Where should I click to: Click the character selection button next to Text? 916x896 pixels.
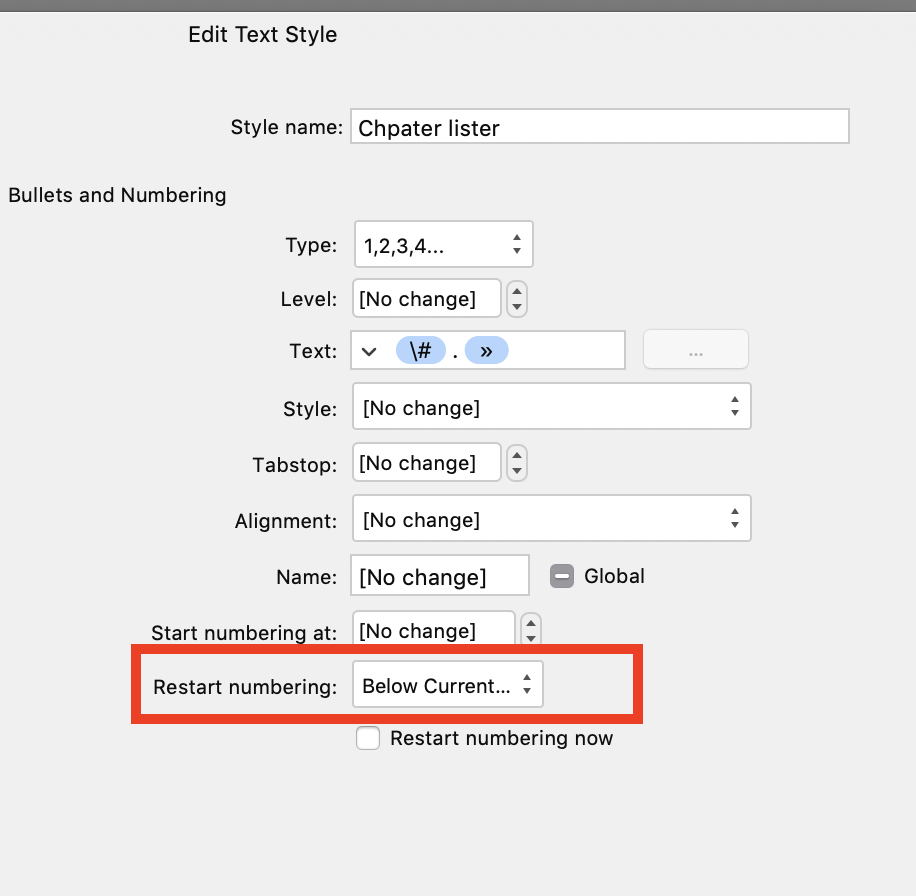(x=695, y=349)
